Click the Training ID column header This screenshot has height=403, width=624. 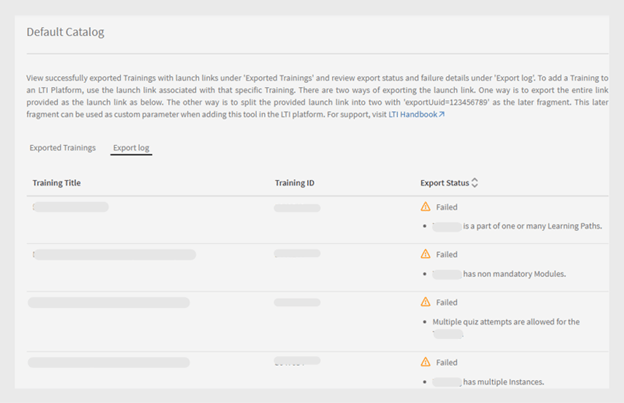coord(295,183)
